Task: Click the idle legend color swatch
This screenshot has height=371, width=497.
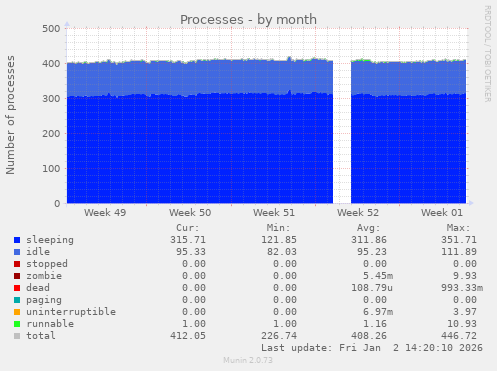Action: [x=17, y=252]
